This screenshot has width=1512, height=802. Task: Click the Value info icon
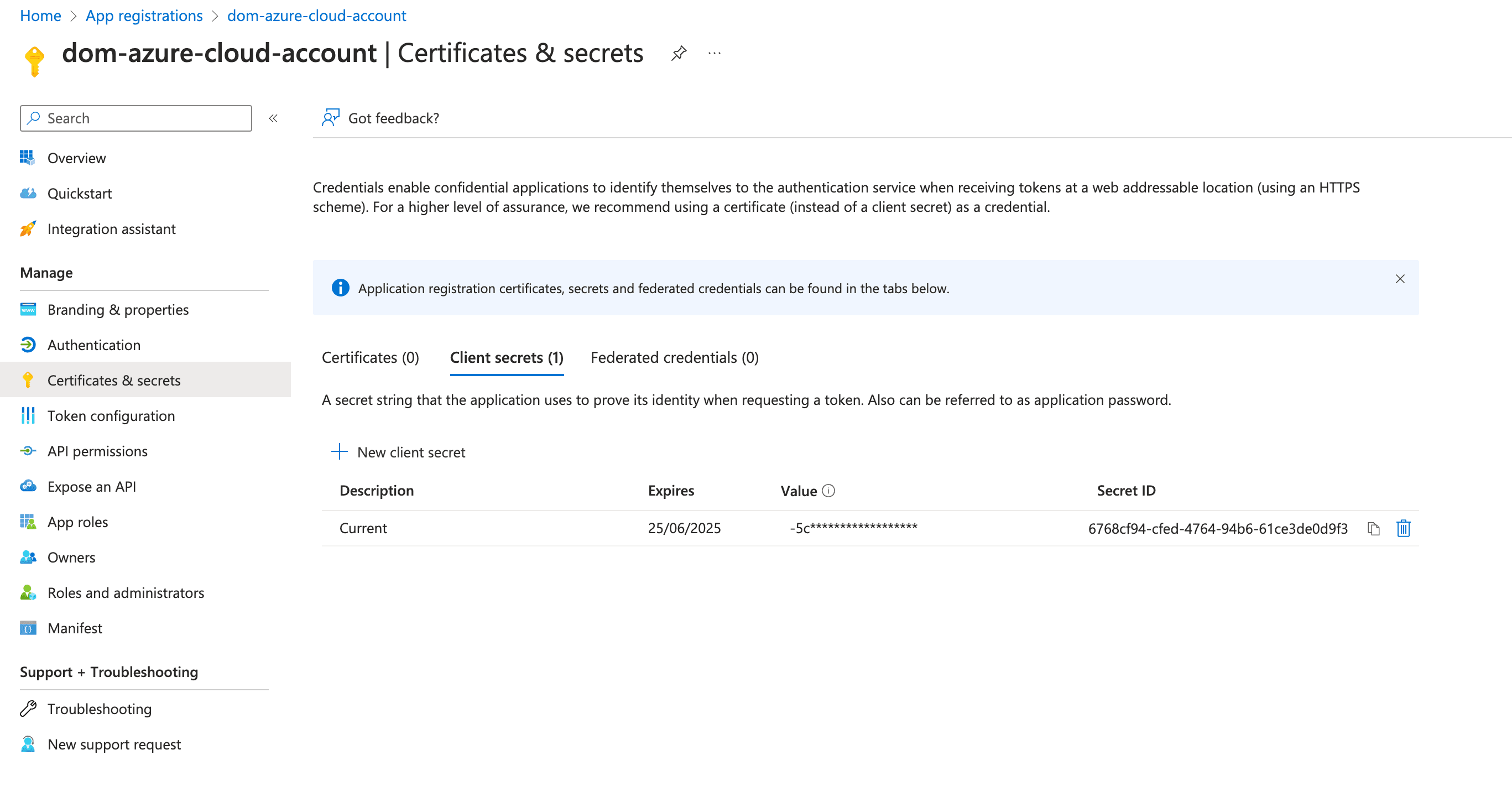pyautogui.click(x=828, y=491)
